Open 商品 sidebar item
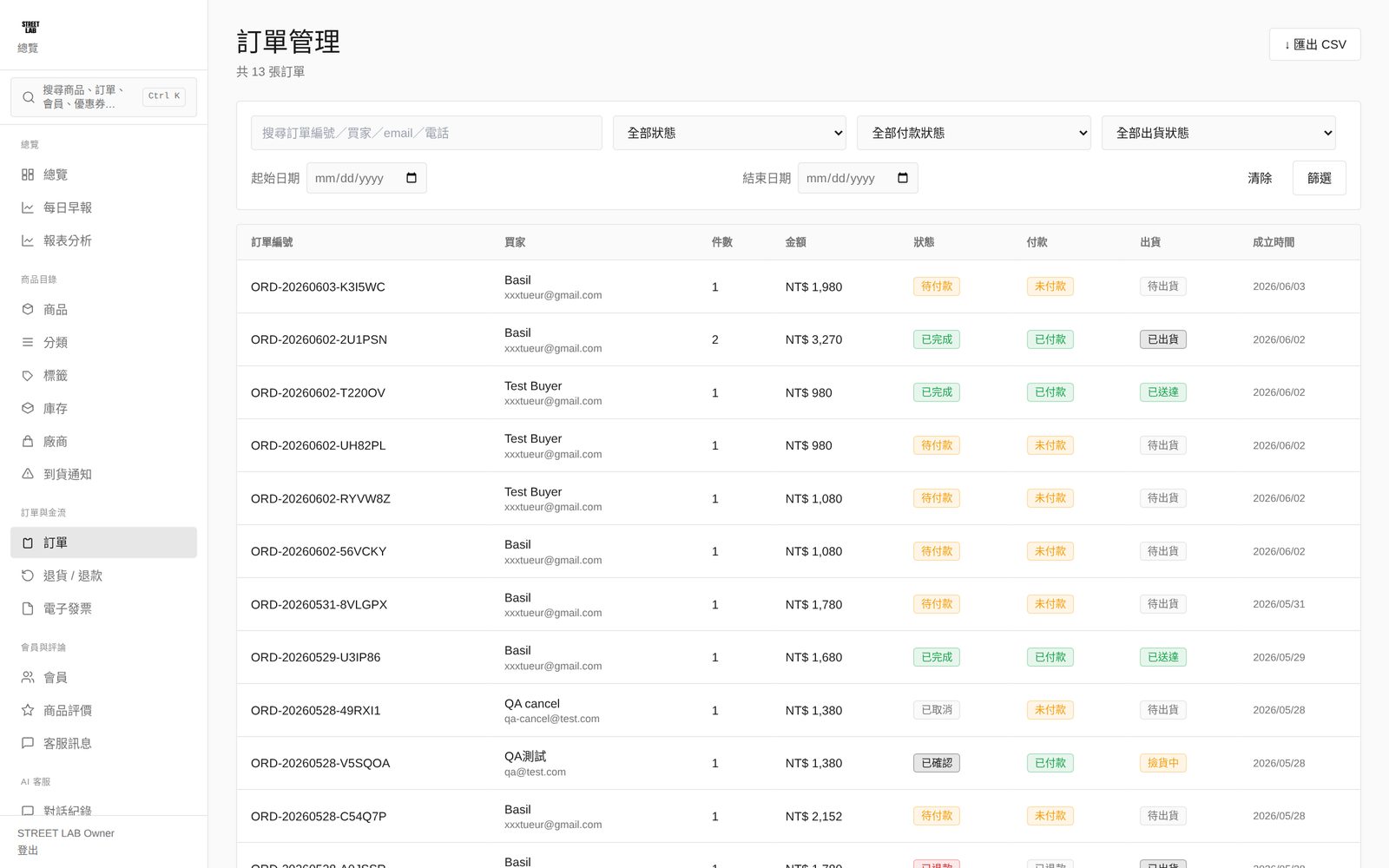 pyautogui.click(x=103, y=309)
